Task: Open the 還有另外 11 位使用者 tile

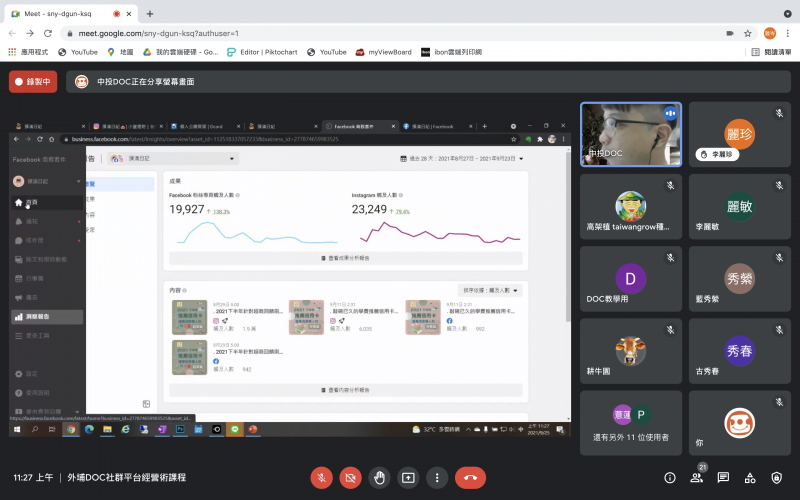Action: tap(631, 423)
